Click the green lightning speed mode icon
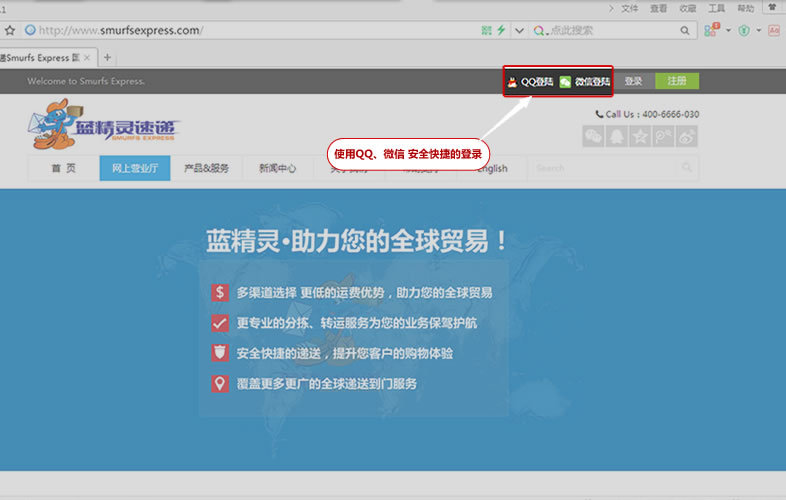 click(x=501, y=30)
